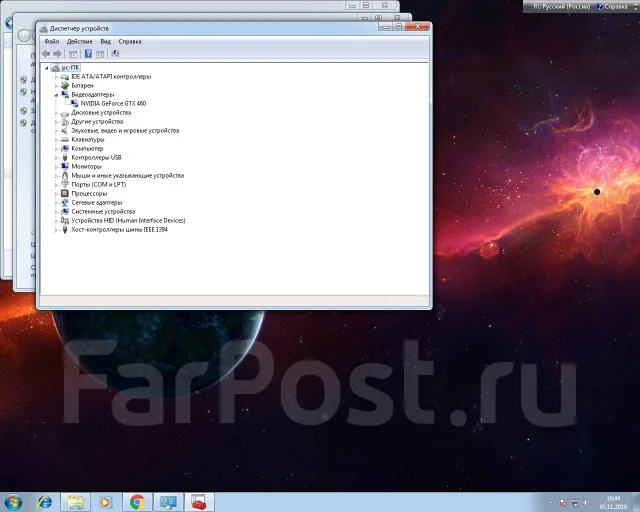Click the Show desktop strip on the taskbar
640x512 pixels.
[637, 502]
